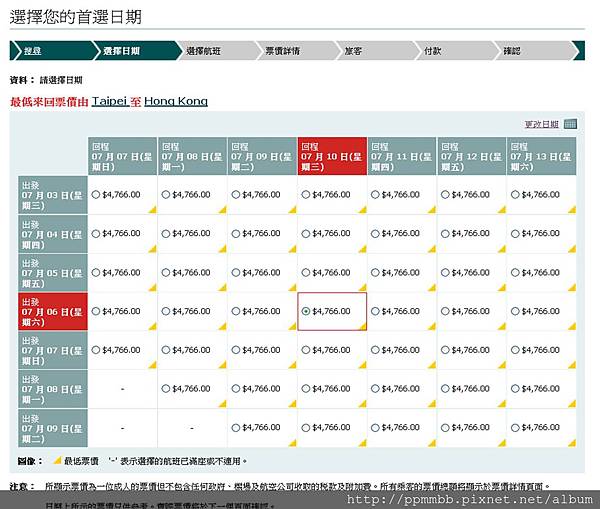
Task: Click departure row header 07月07日
Action: pos(53,350)
